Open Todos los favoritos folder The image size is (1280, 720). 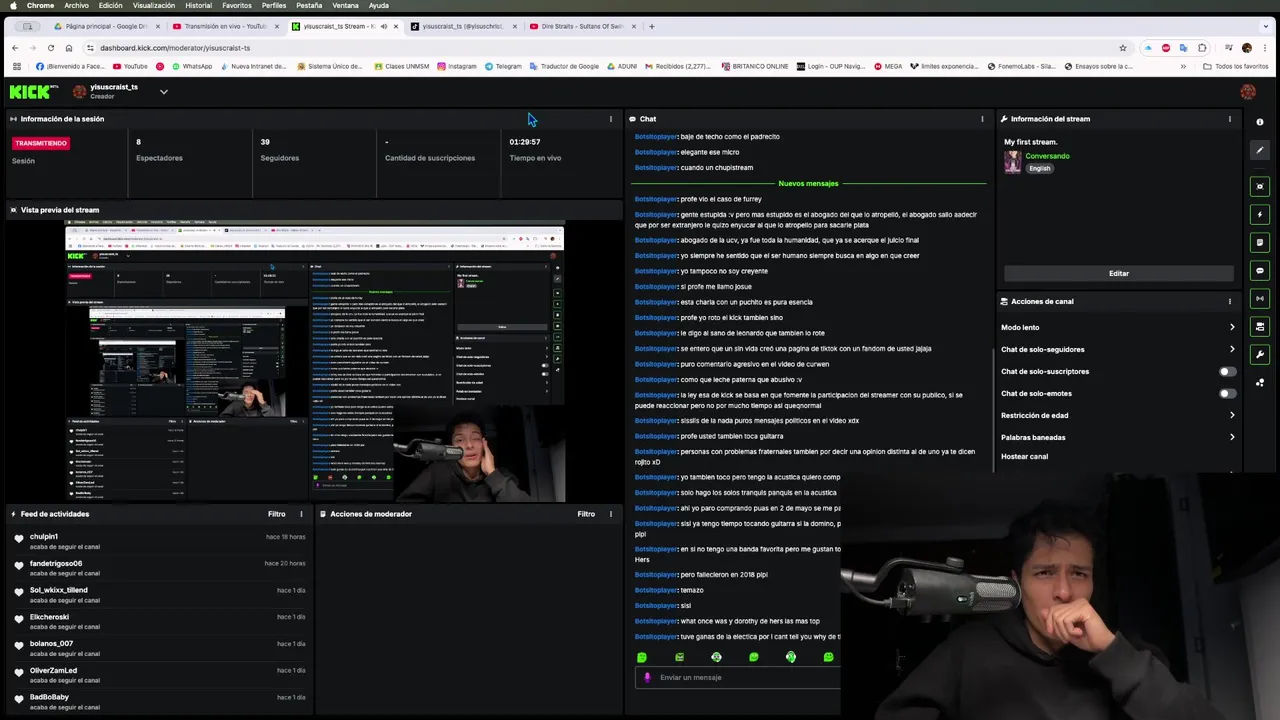click(1235, 67)
